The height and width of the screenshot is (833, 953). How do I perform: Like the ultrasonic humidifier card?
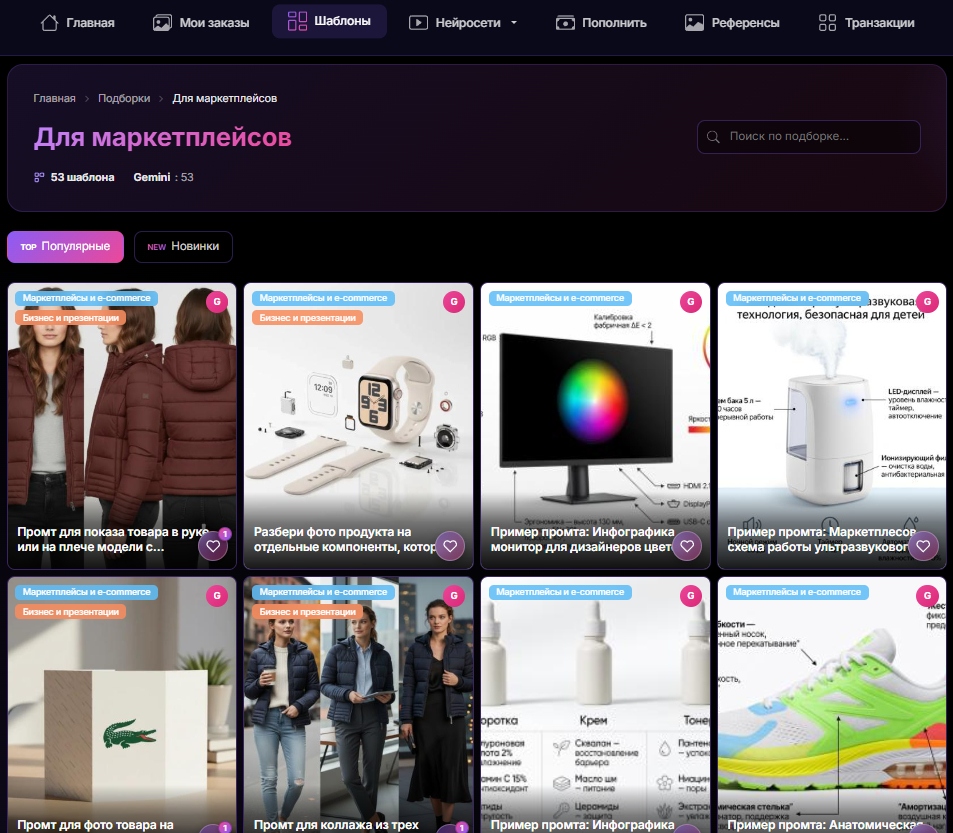click(923, 546)
